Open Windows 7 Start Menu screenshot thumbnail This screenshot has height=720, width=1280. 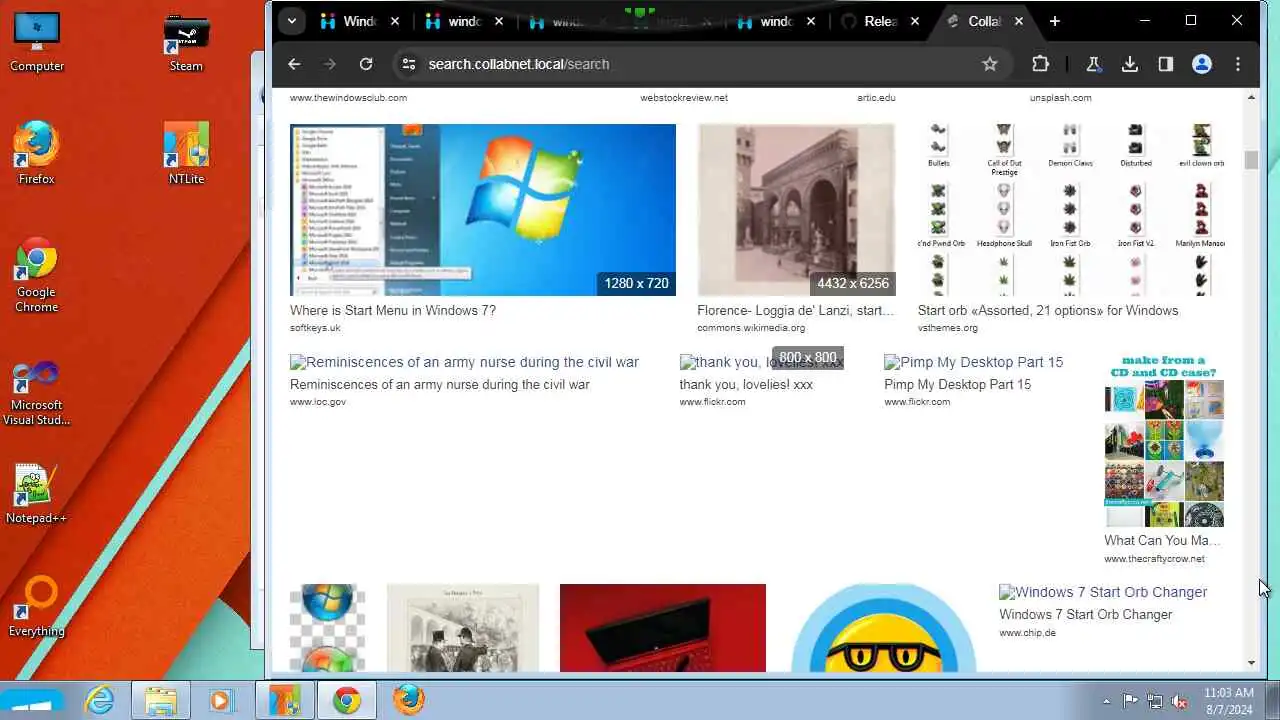pyautogui.click(x=483, y=210)
